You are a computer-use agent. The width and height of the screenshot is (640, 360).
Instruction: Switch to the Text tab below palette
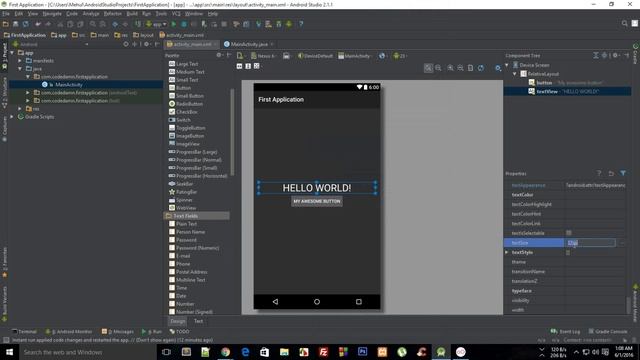[198, 321]
